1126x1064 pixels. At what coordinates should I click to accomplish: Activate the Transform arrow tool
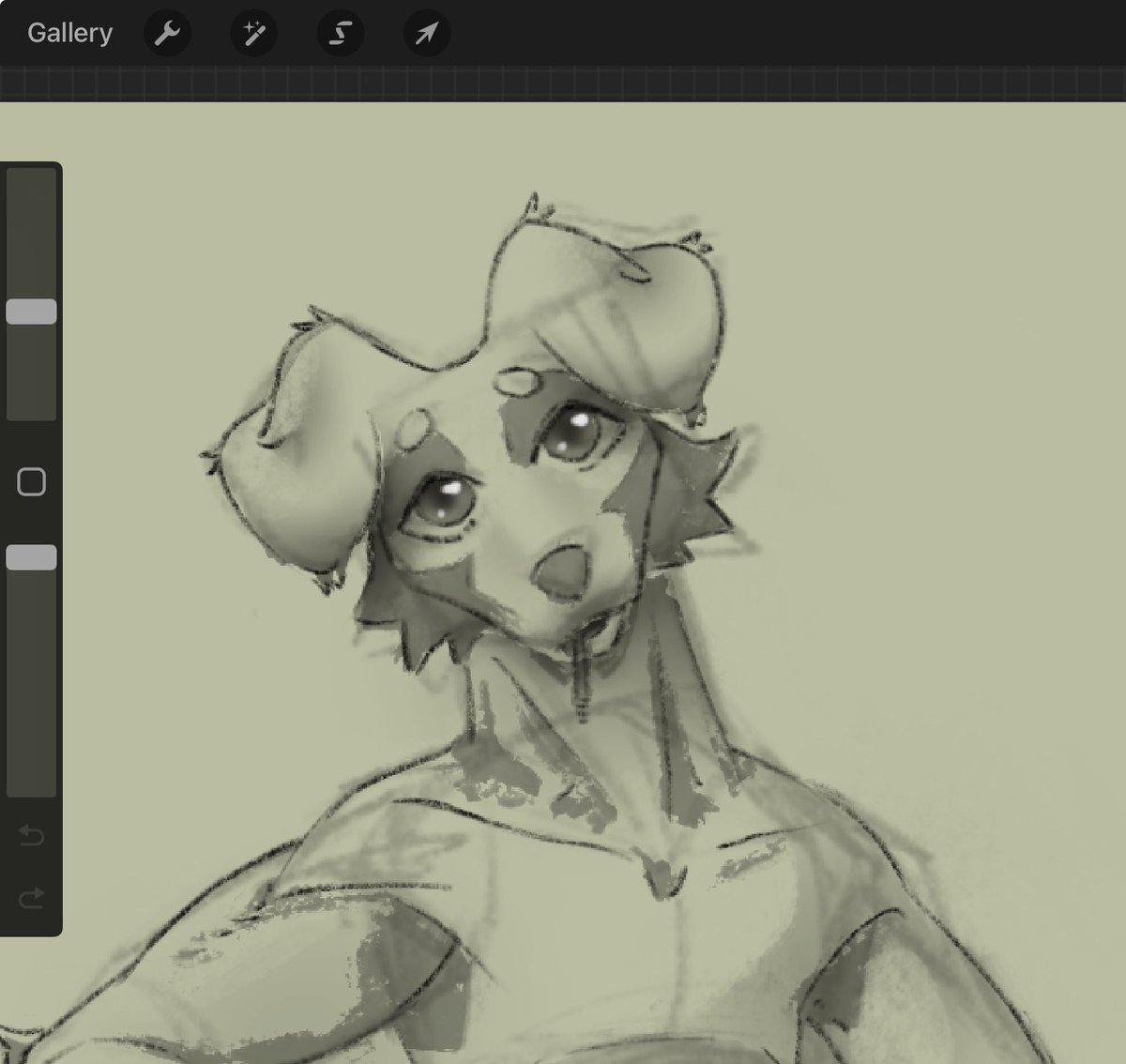pos(426,34)
